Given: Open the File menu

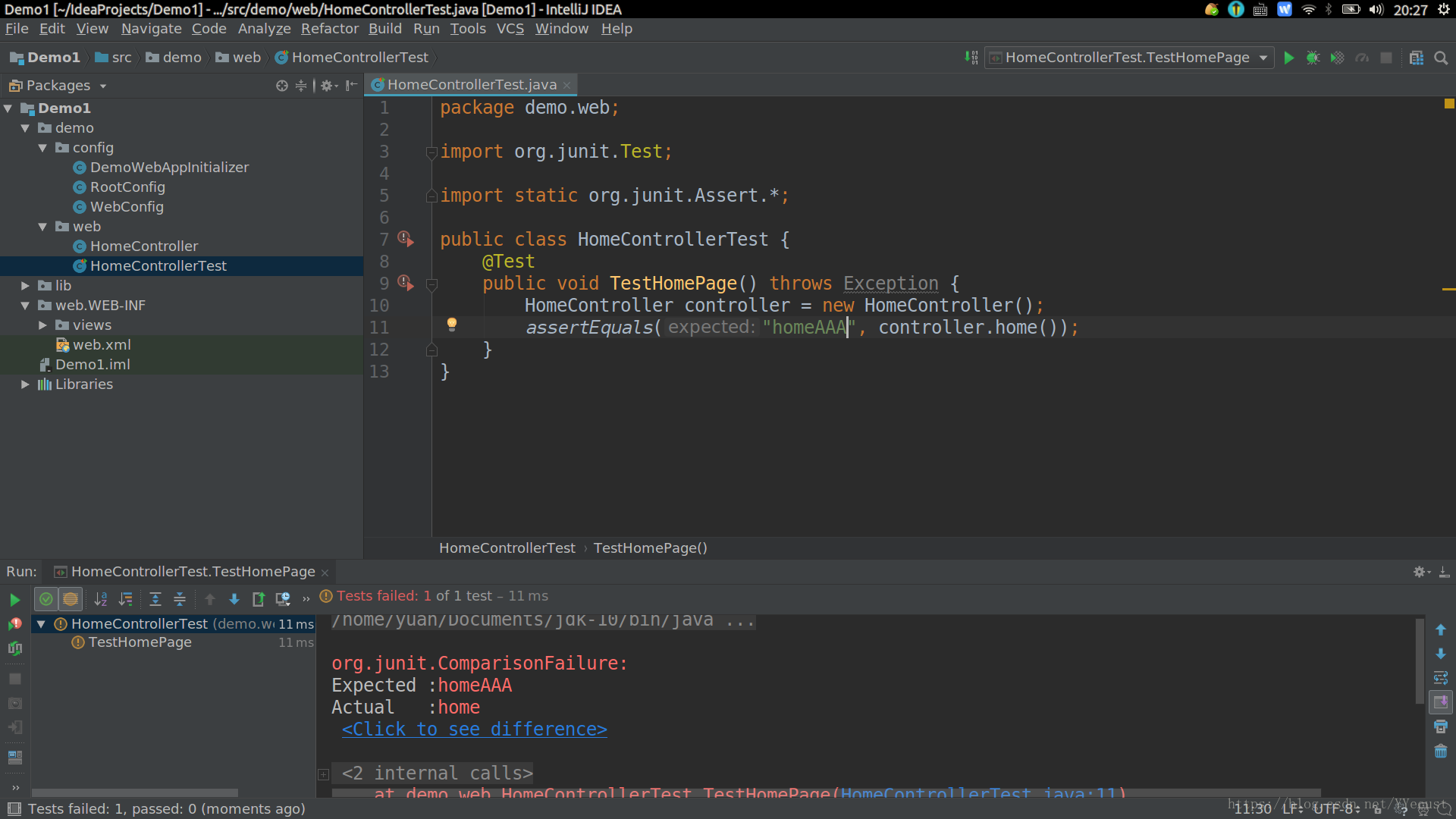Looking at the screenshot, I should click(x=17, y=29).
